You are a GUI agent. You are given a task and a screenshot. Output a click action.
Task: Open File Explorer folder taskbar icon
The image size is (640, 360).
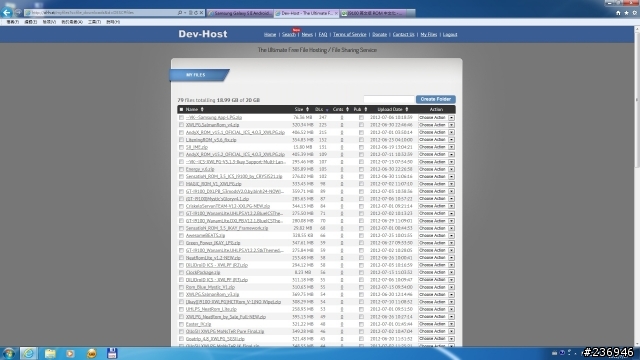tap(50, 353)
